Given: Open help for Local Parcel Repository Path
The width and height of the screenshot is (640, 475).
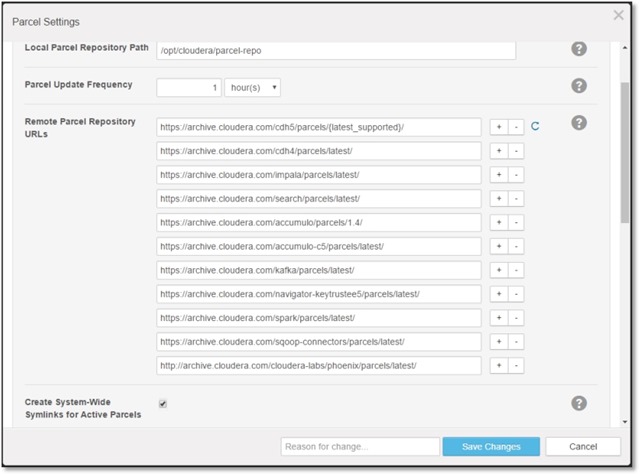Looking at the screenshot, I should coord(579,49).
